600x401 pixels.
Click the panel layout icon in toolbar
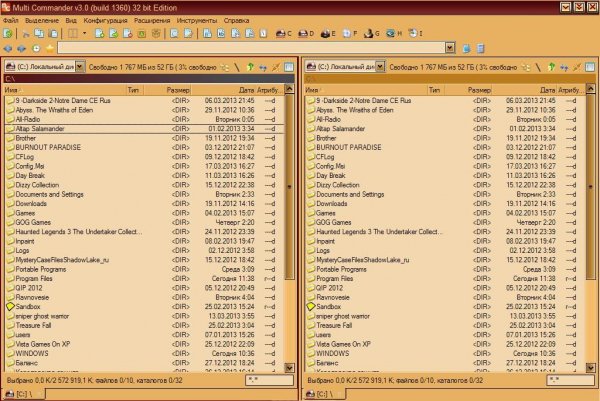[x=73, y=34]
